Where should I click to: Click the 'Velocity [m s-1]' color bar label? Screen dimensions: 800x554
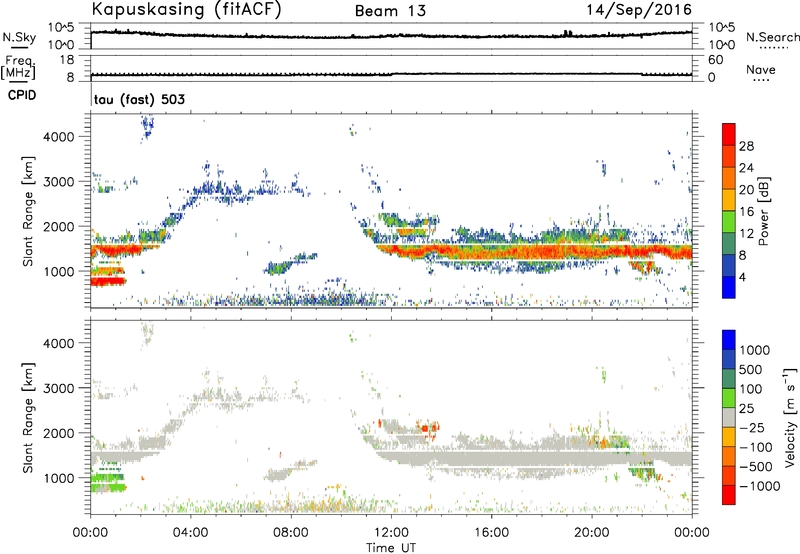(790, 416)
